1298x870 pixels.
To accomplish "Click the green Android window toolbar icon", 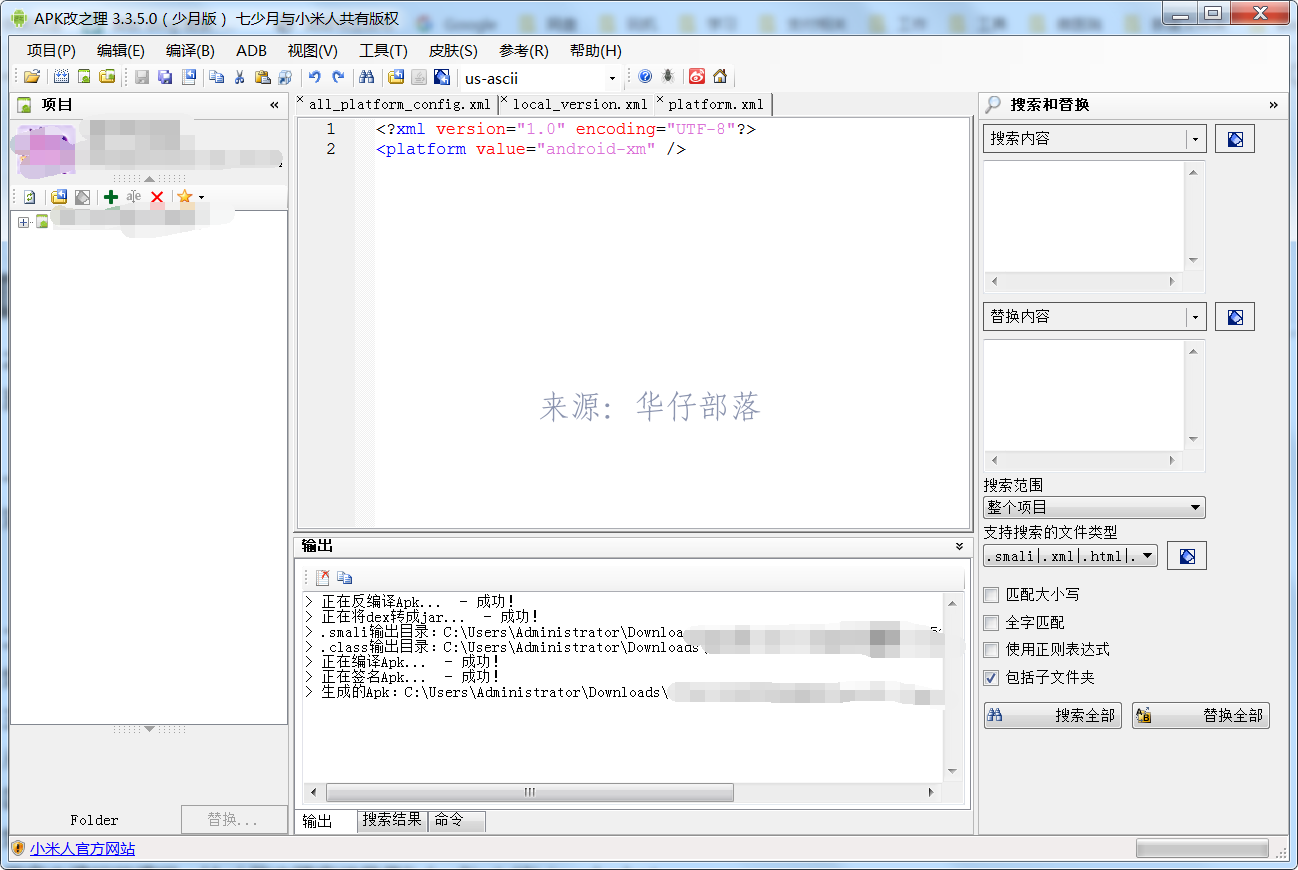I will click(84, 77).
